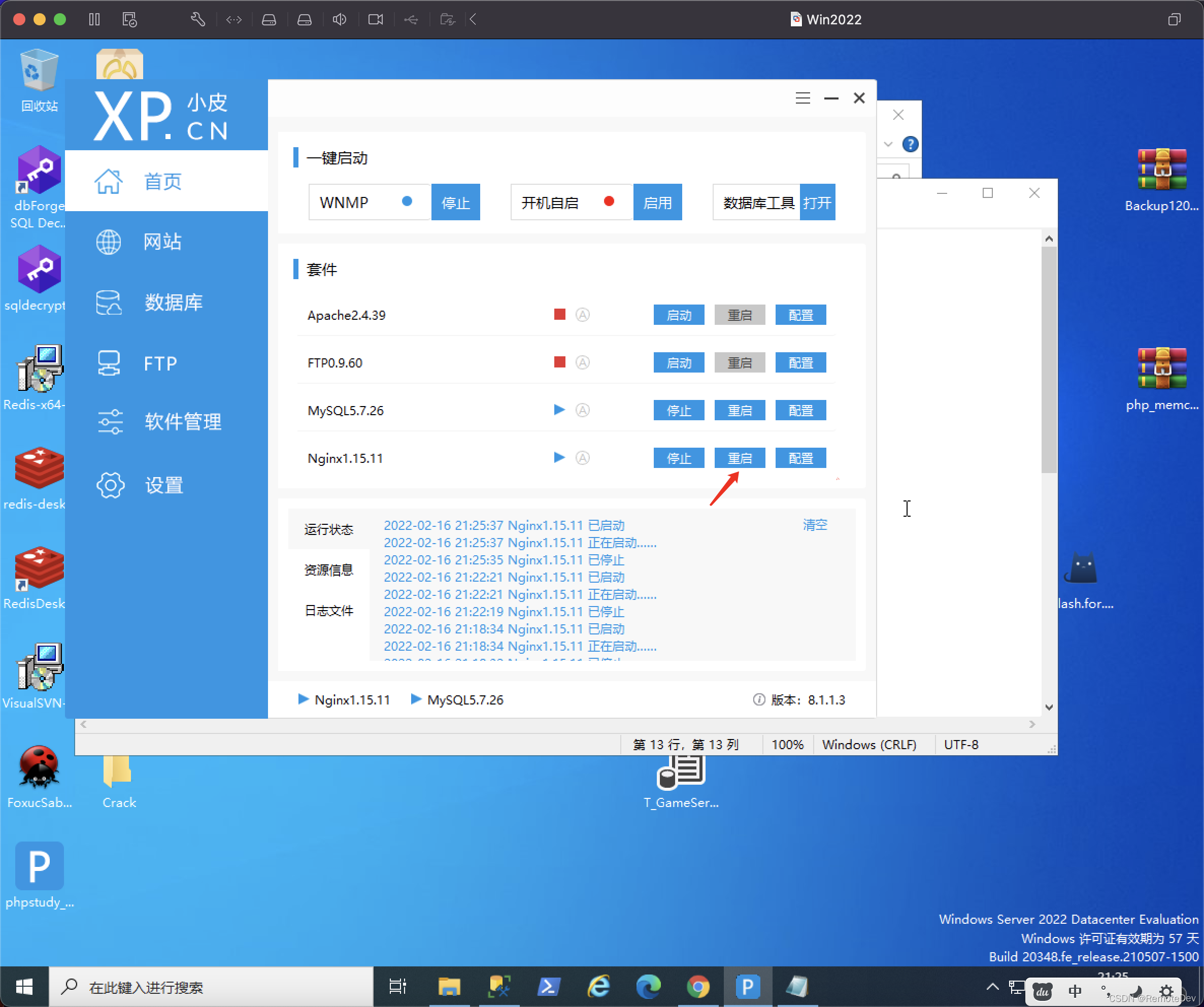Click Notepad vertical scrollbar up arrow
Image resolution: width=1204 pixels, height=1007 pixels.
pos(1049,239)
